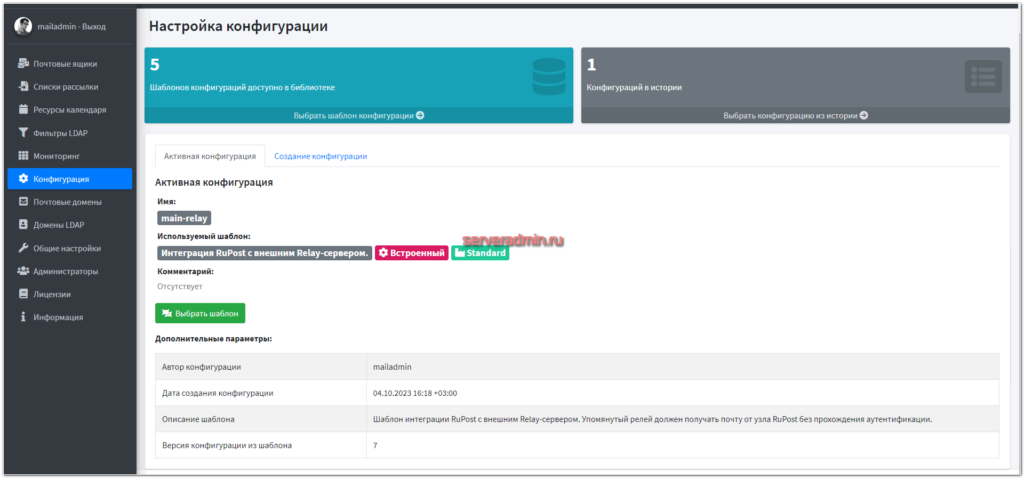This screenshot has height=478, width=1024.
Task: Switch to Создание конфигурации tab
Action: pyautogui.click(x=320, y=156)
